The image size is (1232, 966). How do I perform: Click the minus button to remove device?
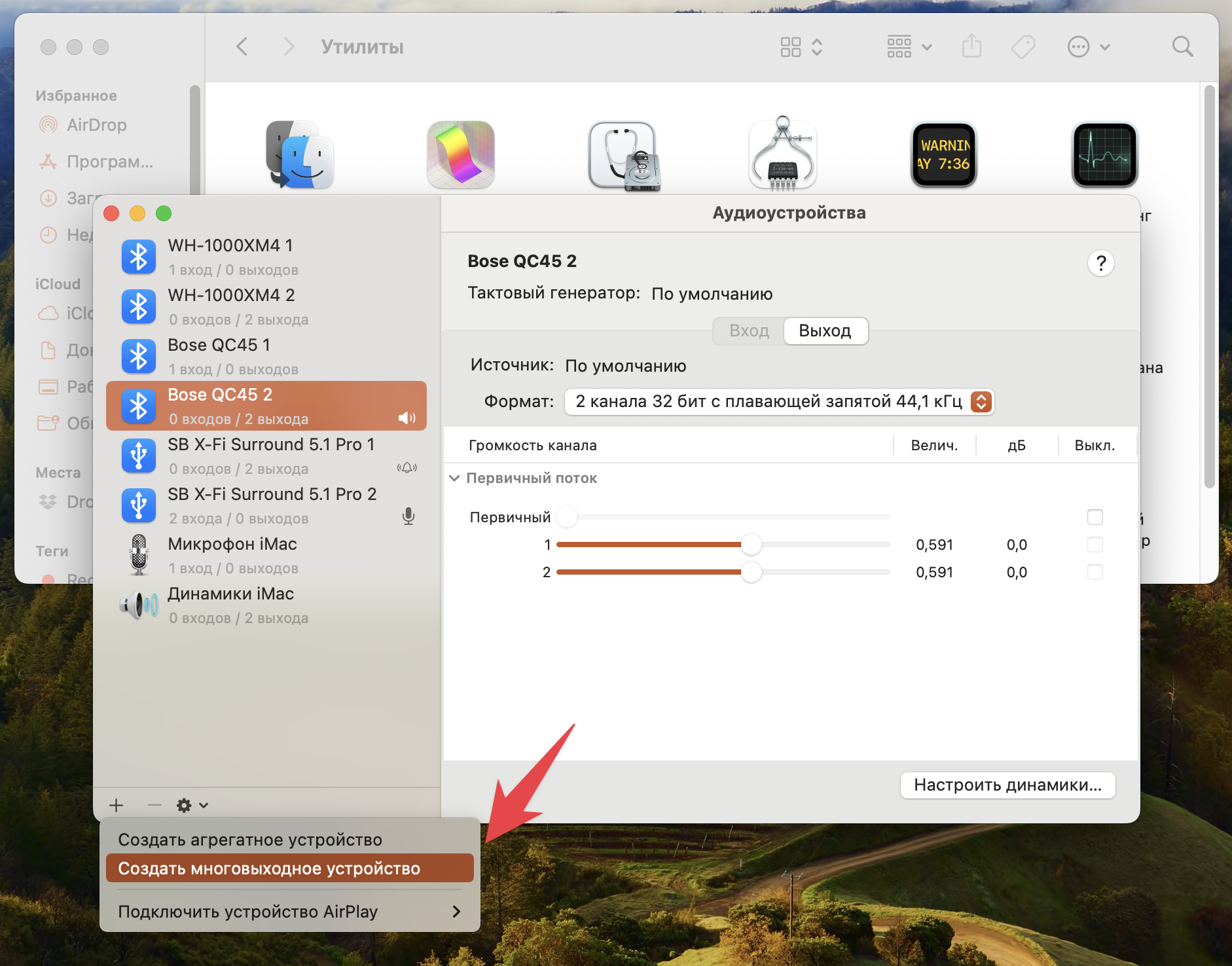[x=154, y=805]
